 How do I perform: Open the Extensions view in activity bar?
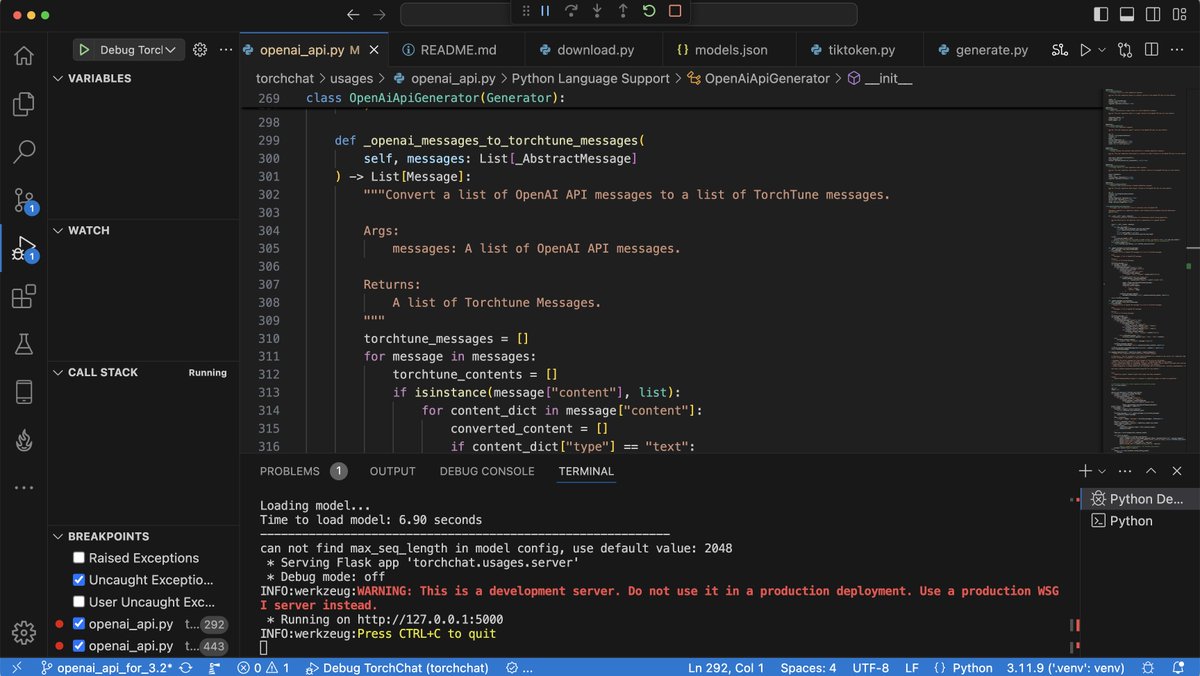(24, 296)
